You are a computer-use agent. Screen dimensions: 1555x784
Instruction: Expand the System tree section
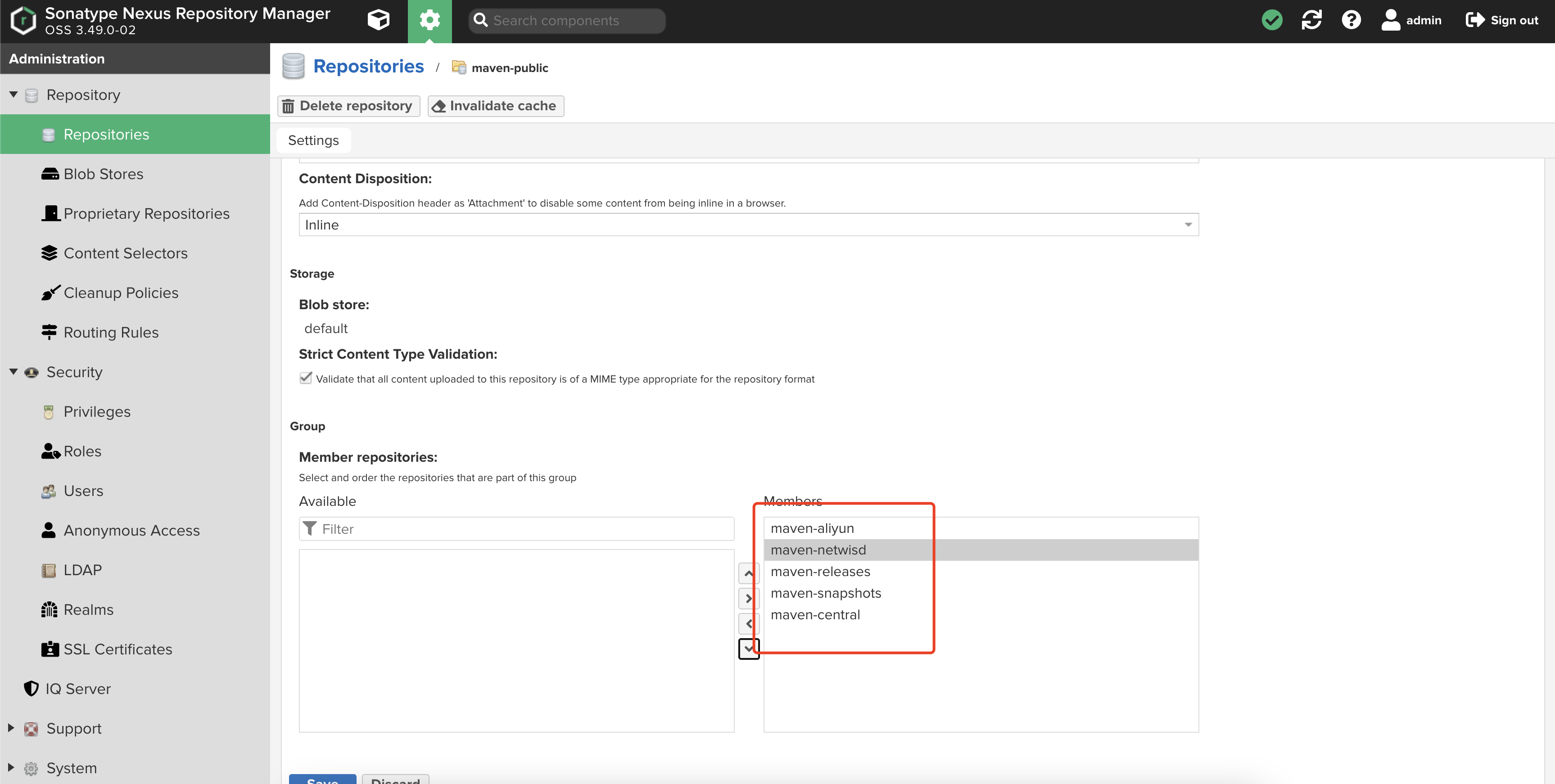11,768
